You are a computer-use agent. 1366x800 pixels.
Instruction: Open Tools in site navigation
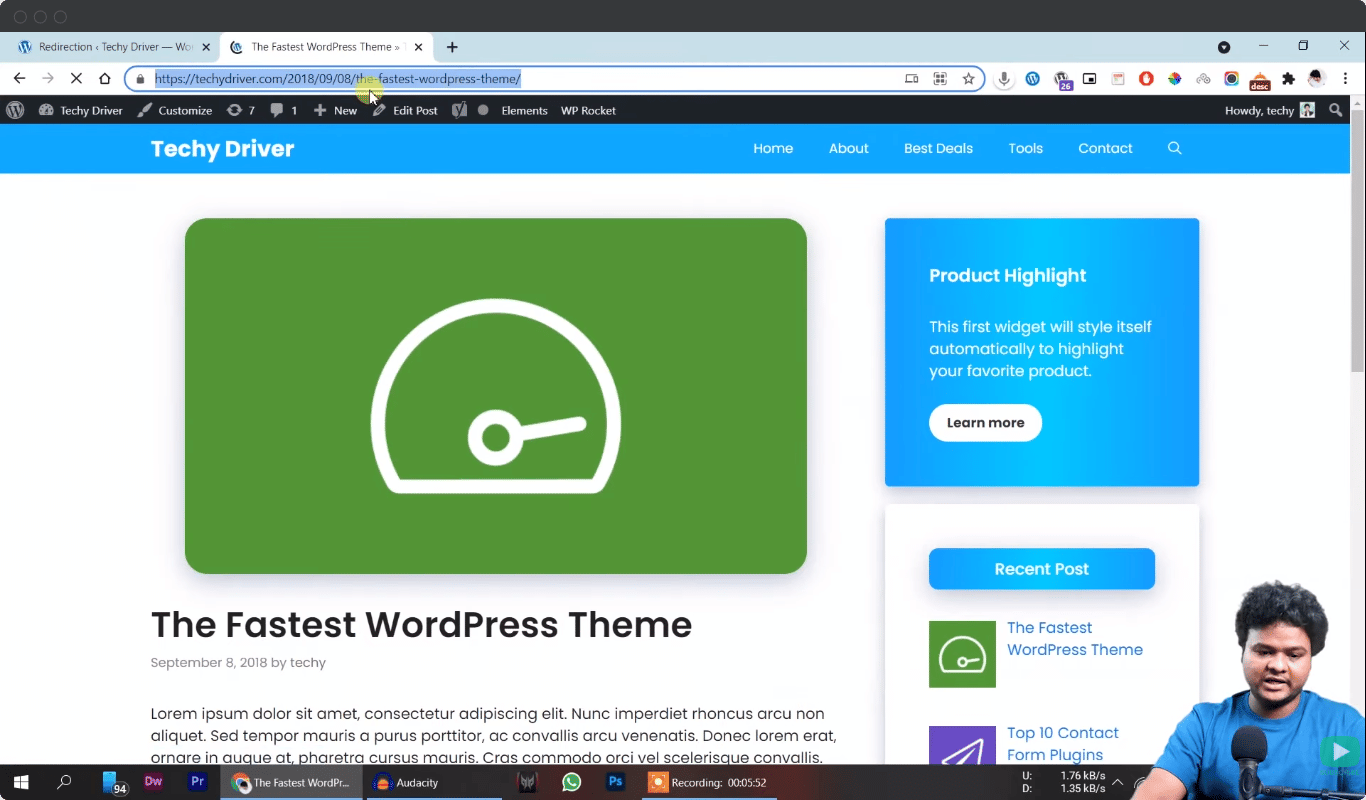pyautogui.click(x=1025, y=148)
